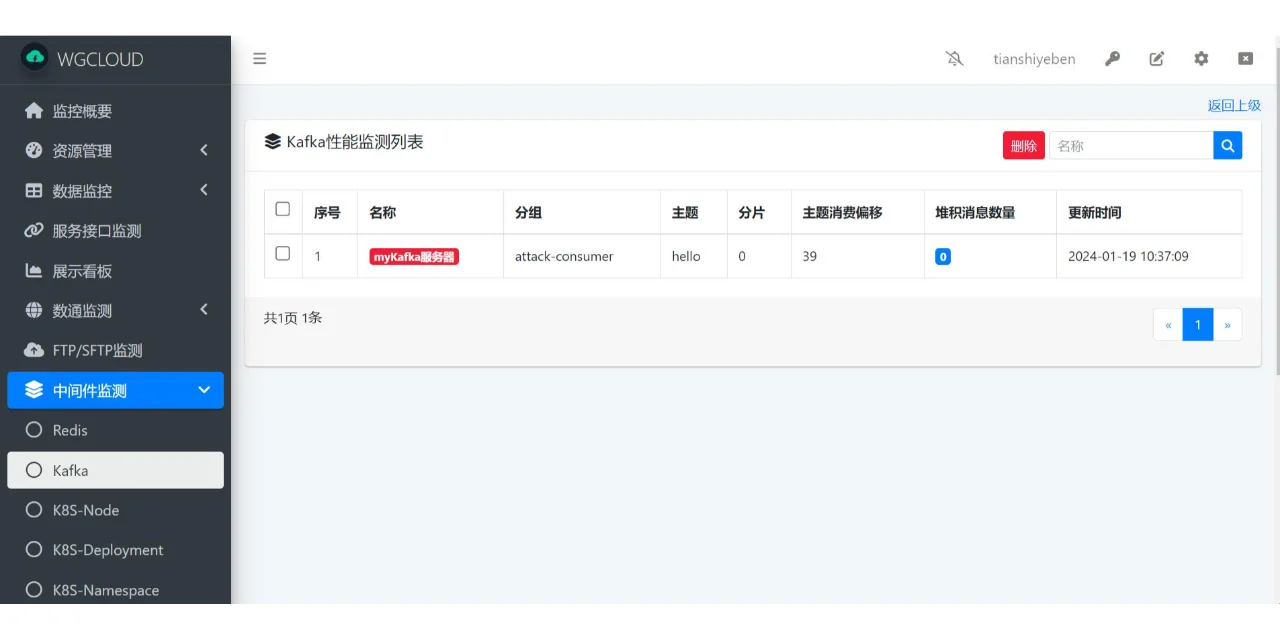Viewport: 1280px width, 639px height.
Task: Collapse the 中间件监测 sidebar menu
Action: click(x=115, y=390)
